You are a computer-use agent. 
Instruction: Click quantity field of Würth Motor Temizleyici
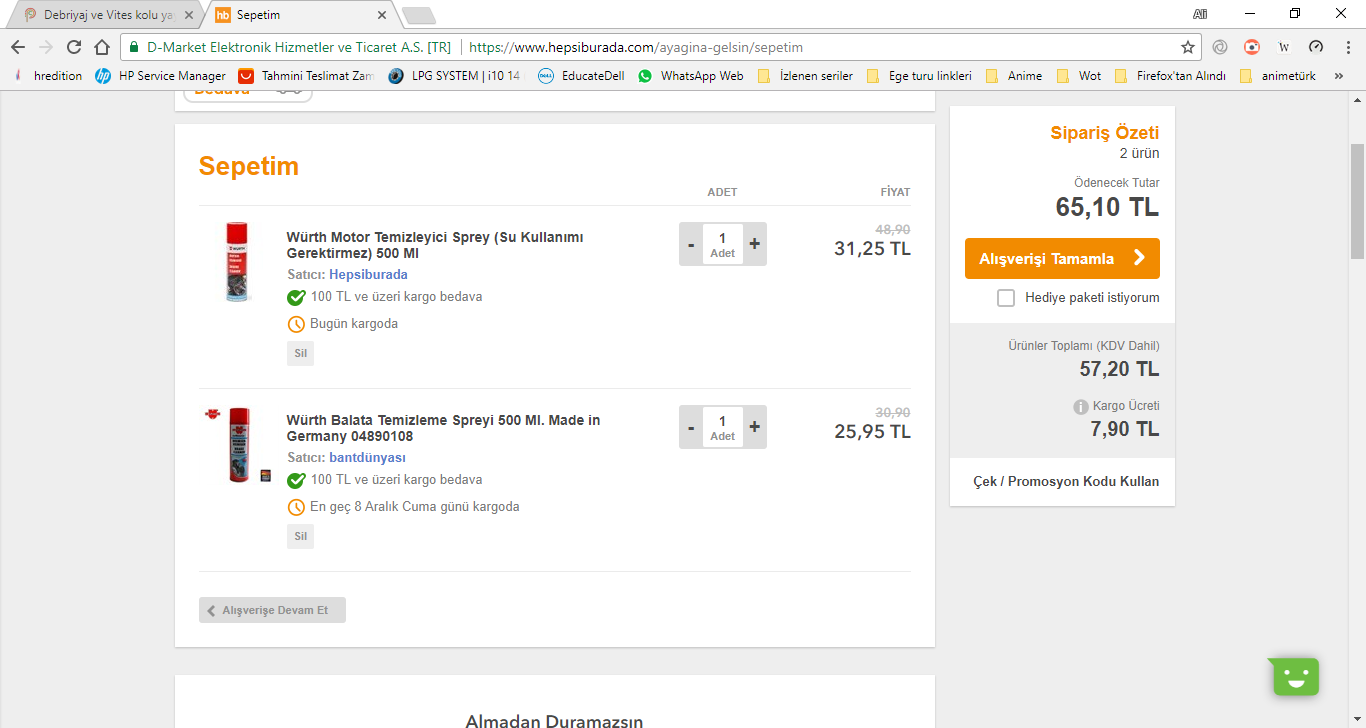(x=723, y=244)
